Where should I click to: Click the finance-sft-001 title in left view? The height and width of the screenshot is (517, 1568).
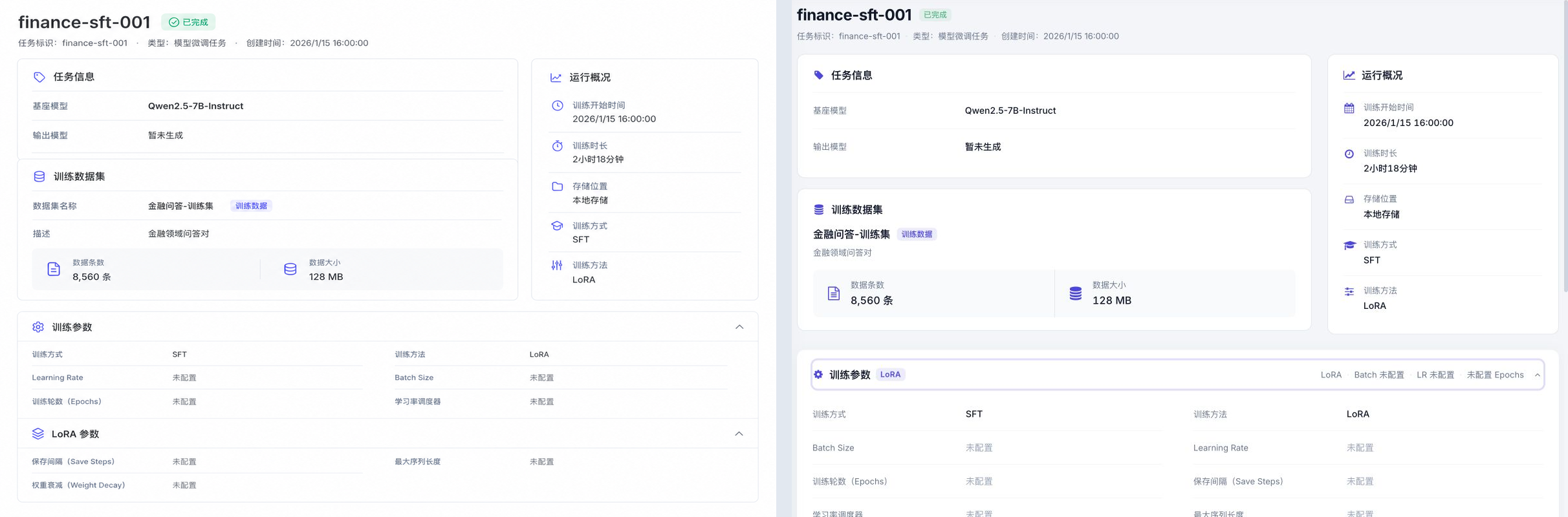tap(84, 22)
